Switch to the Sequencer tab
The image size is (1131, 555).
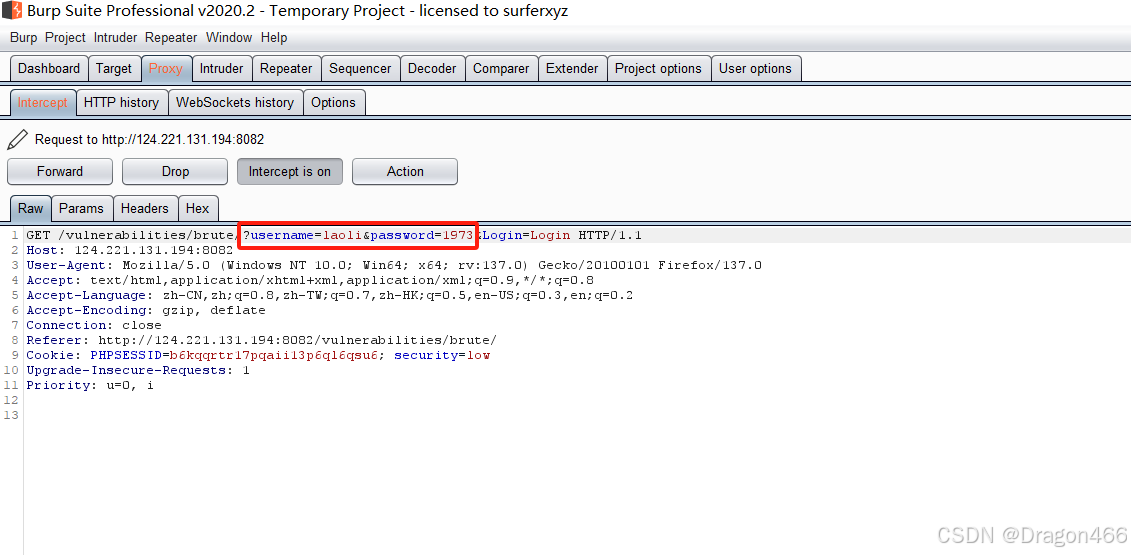(360, 69)
